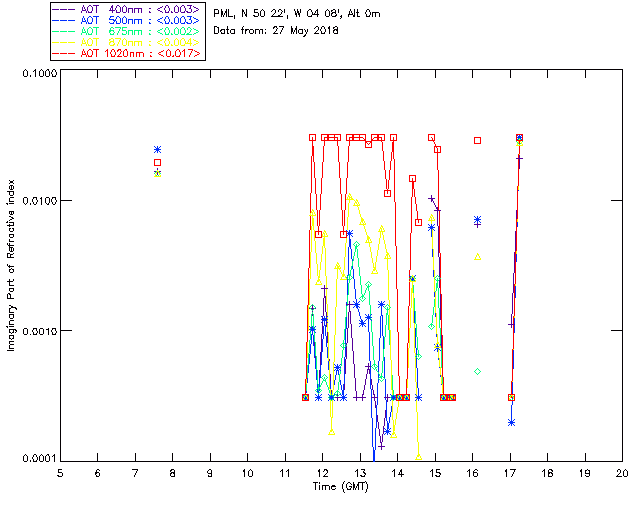Click the isolated blue asterisk marker before 8 GMT
640x512 pixels.
click(158, 149)
